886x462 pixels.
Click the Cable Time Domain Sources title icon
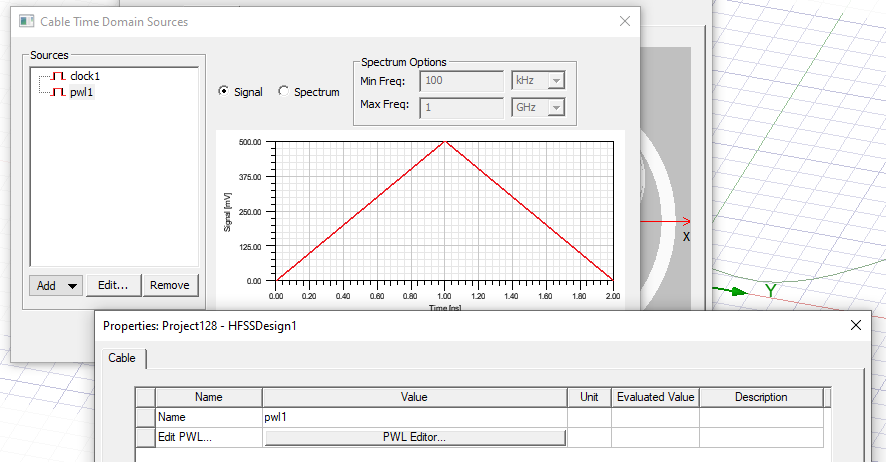coord(23,21)
